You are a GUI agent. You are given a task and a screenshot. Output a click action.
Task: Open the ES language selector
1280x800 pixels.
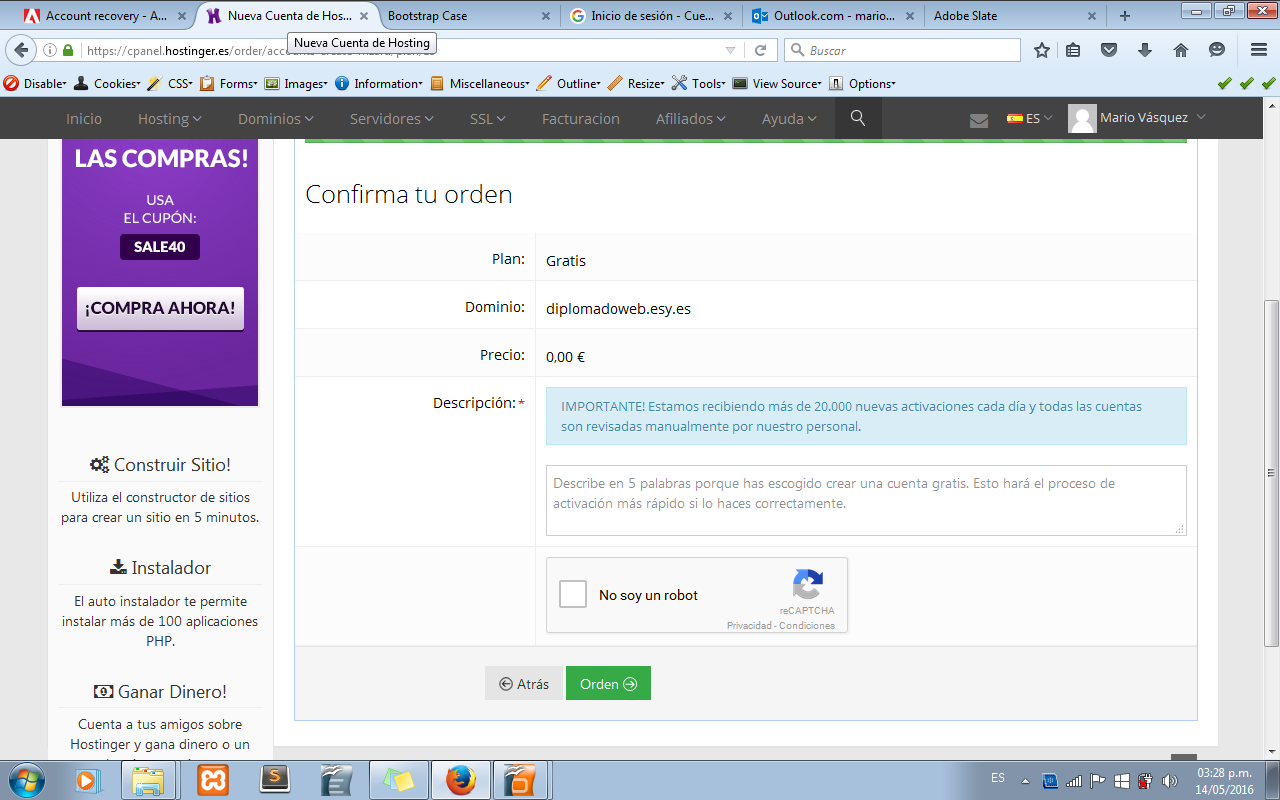click(x=1029, y=118)
